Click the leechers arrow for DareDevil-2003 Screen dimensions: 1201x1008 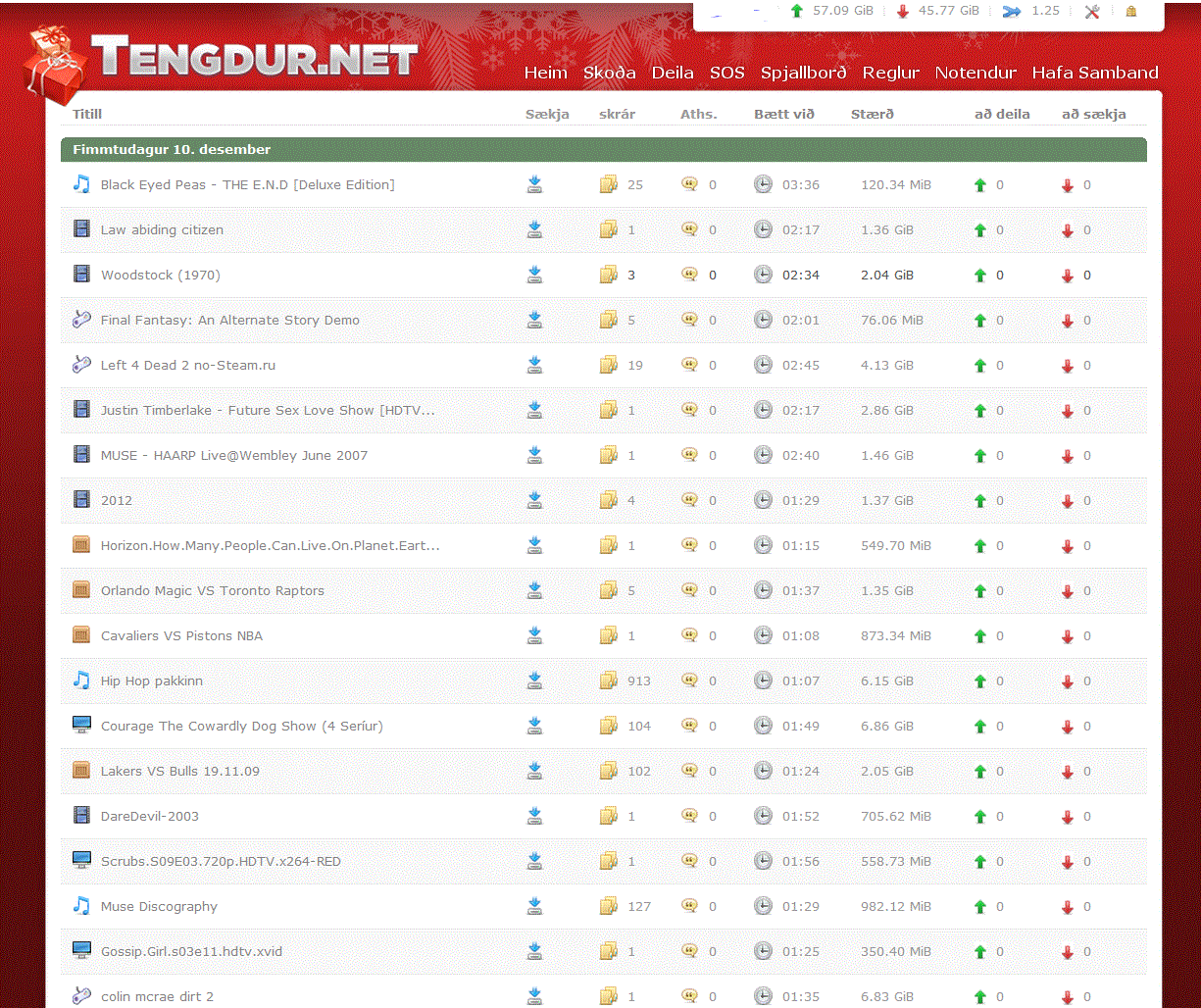coord(1068,817)
